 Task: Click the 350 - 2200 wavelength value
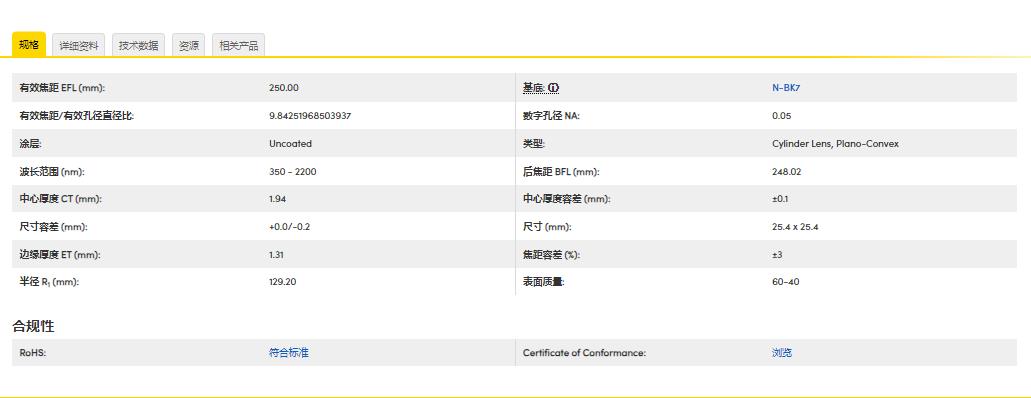pos(293,172)
